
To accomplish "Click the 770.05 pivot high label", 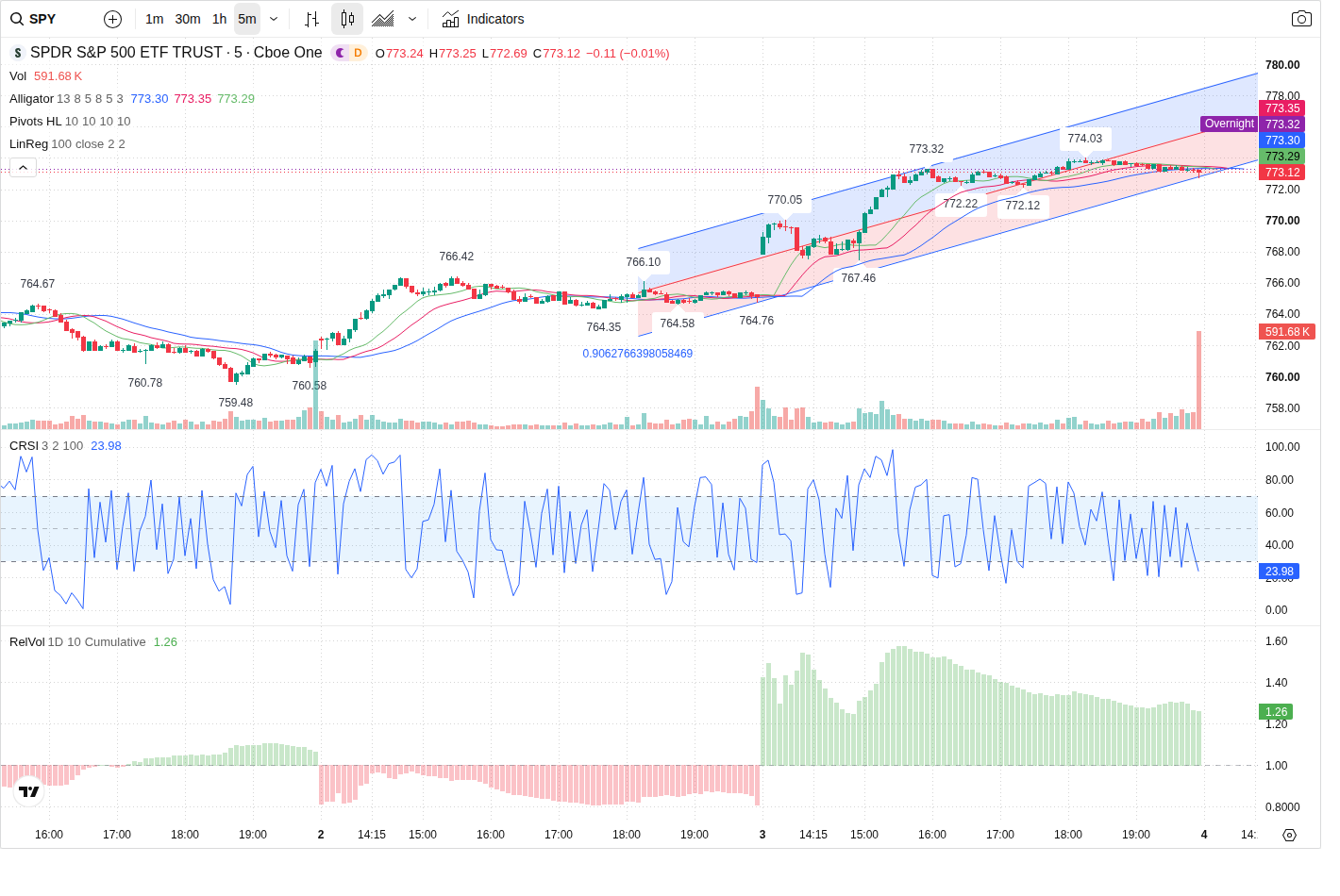I will (784, 200).
